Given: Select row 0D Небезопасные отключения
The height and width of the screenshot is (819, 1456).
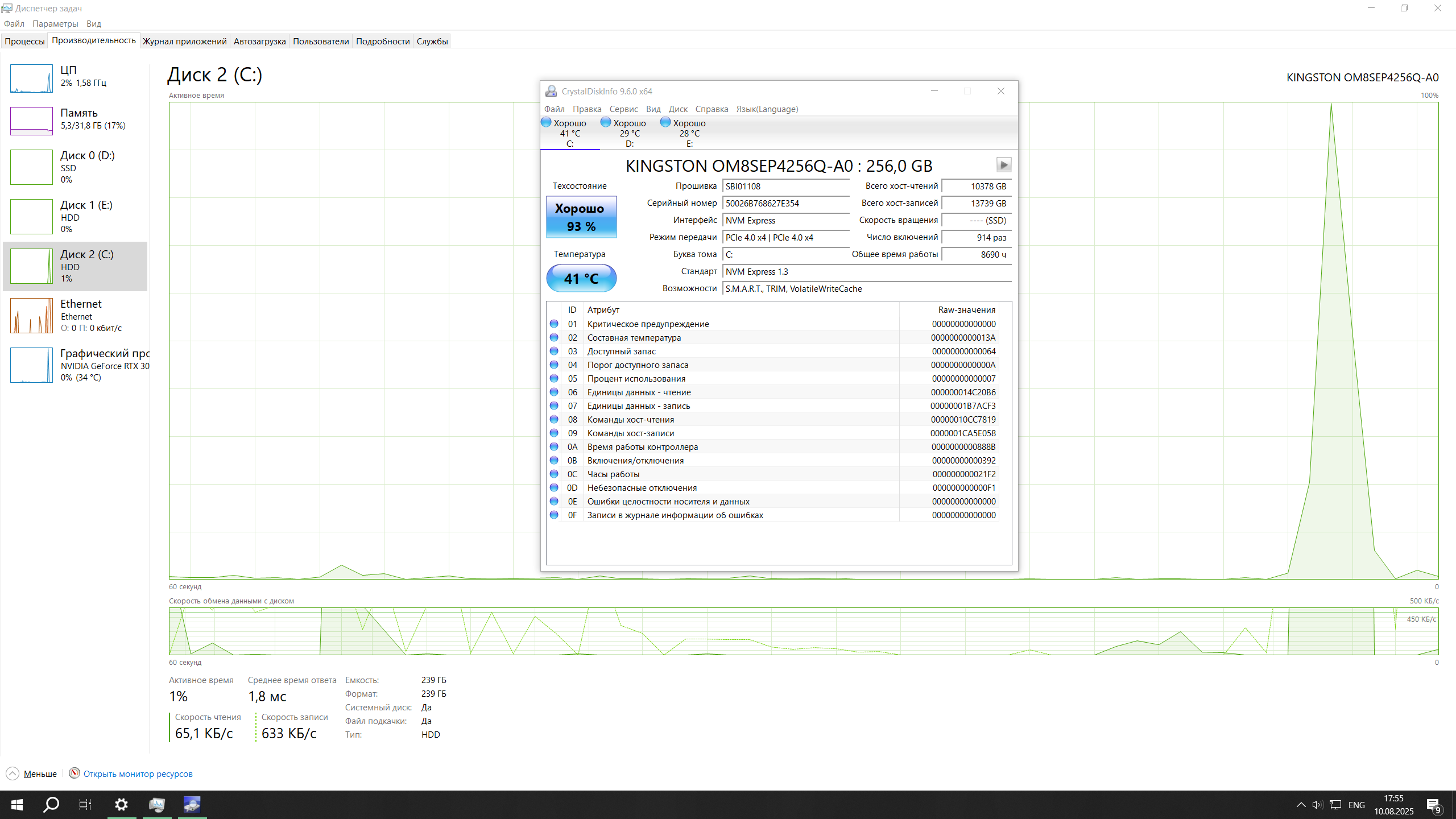Looking at the screenshot, I should point(772,487).
